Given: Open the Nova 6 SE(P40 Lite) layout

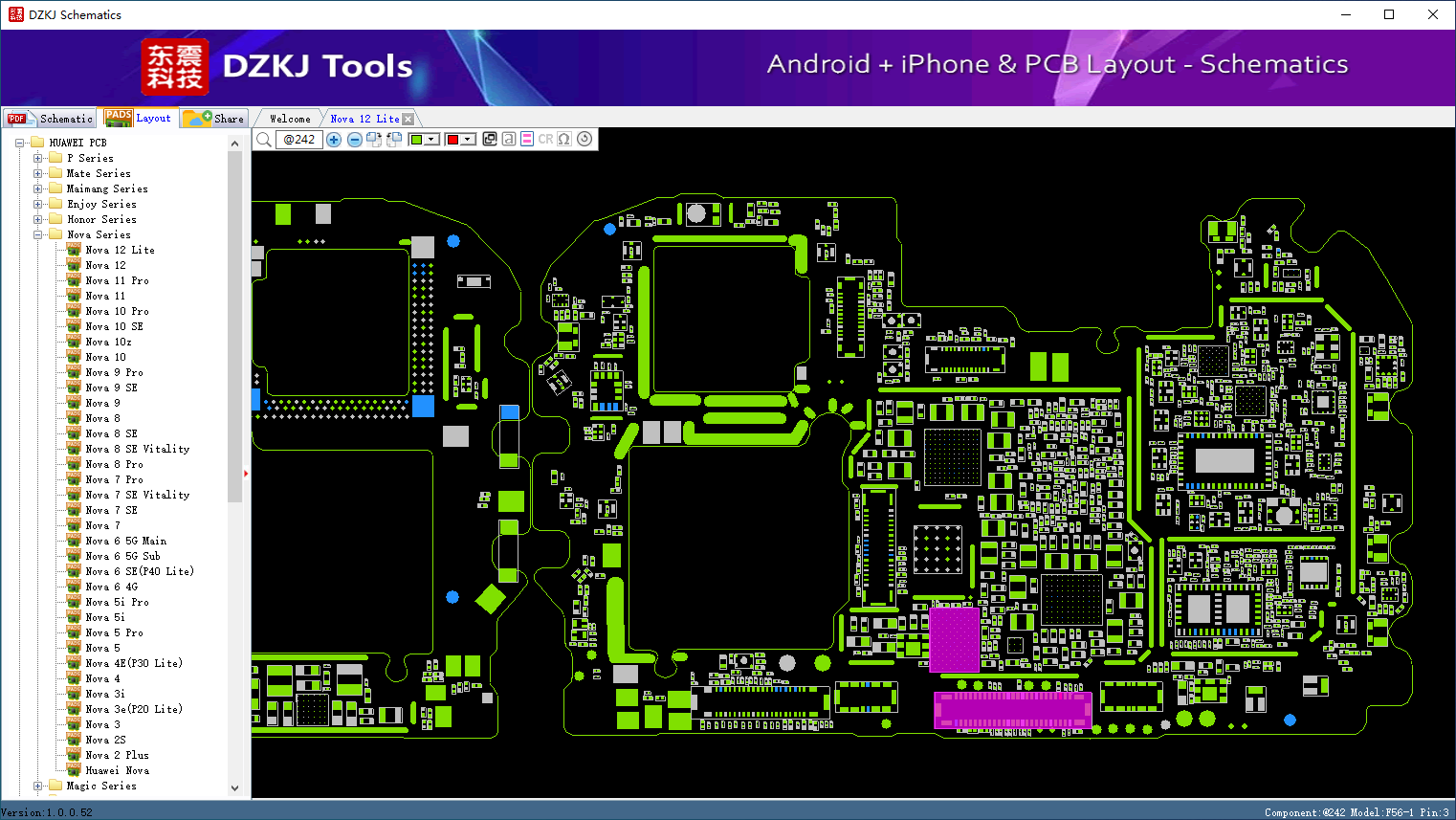Looking at the screenshot, I should click(x=140, y=571).
